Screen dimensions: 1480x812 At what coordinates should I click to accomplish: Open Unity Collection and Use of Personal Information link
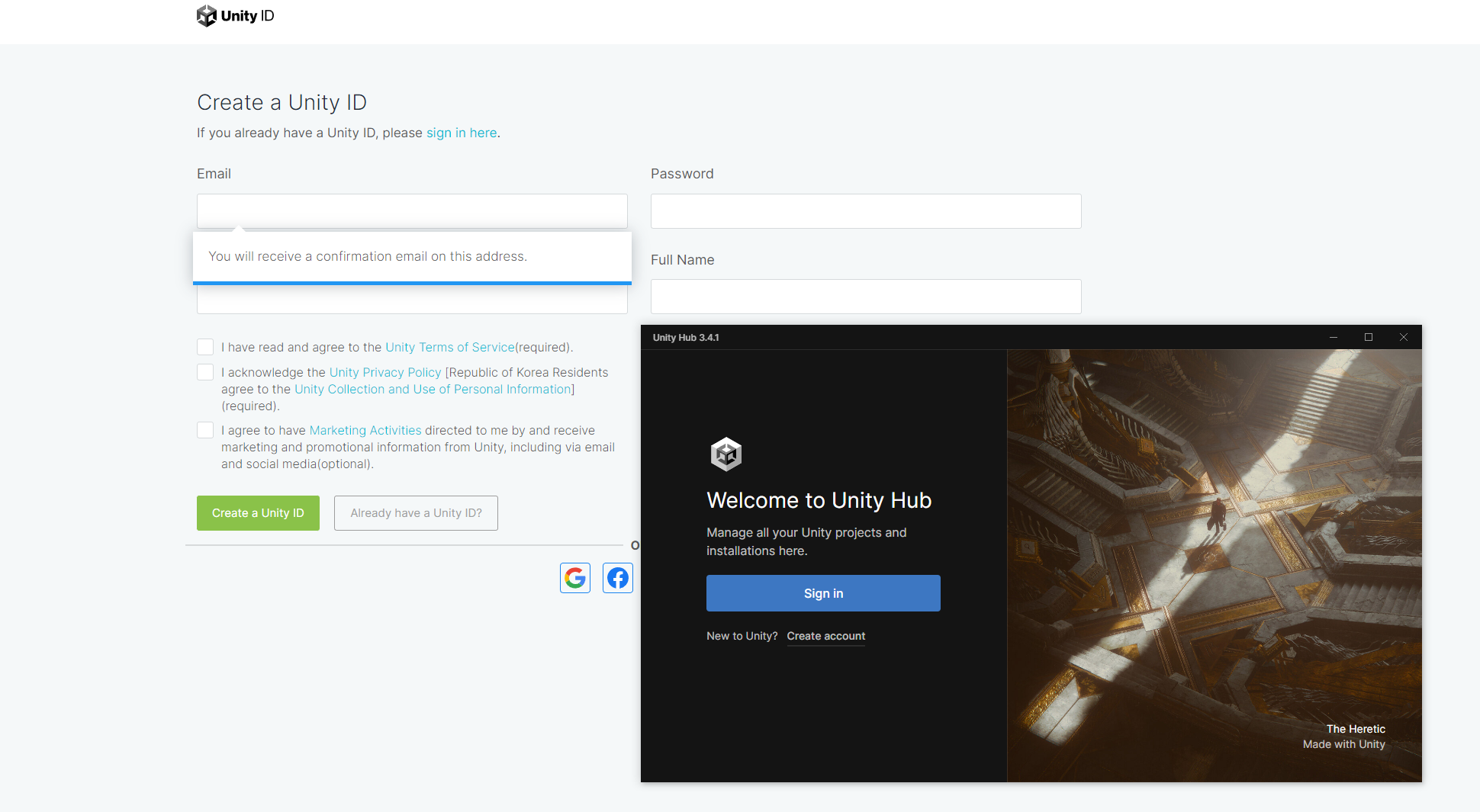click(x=433, y=389)
